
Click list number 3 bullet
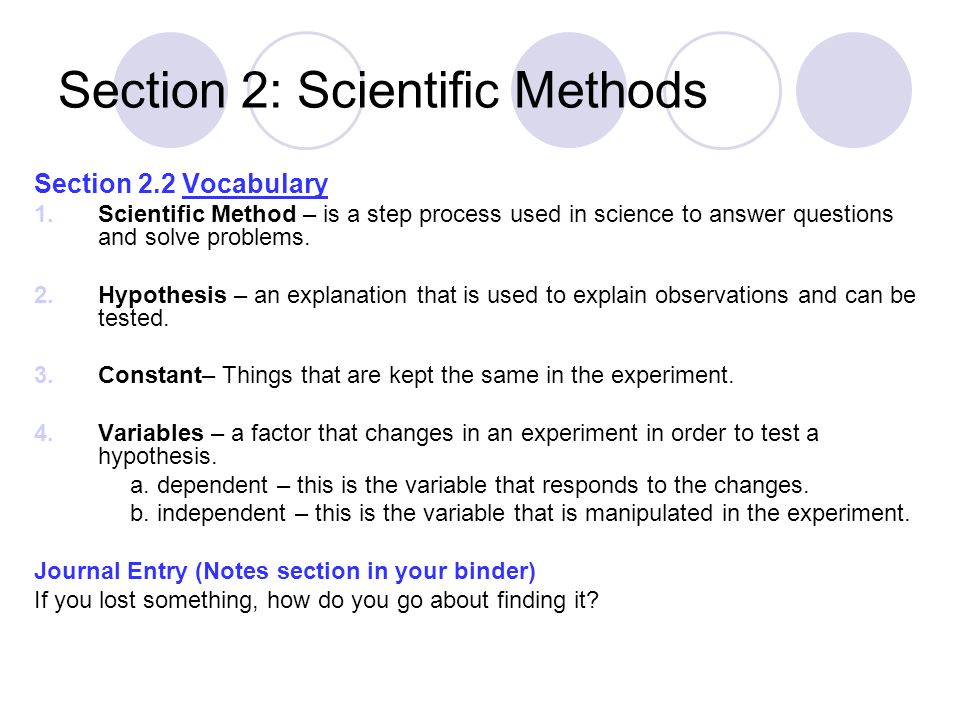pos(43,375)
